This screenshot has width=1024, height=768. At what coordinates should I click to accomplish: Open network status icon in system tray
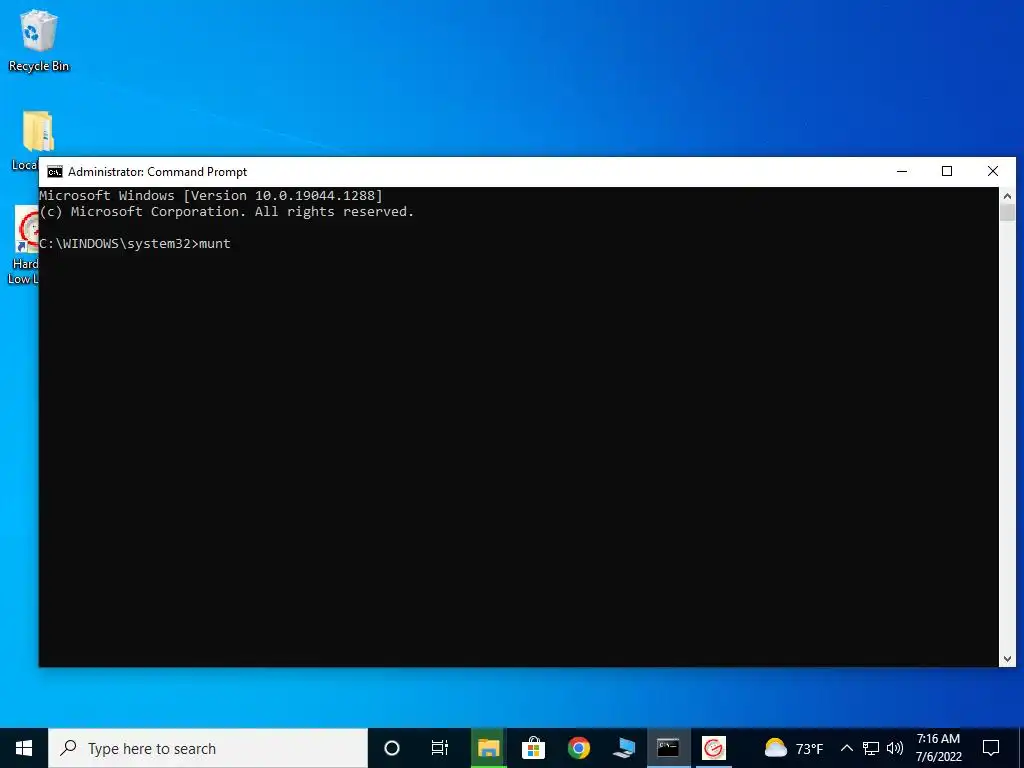click(x=871, y=748)
